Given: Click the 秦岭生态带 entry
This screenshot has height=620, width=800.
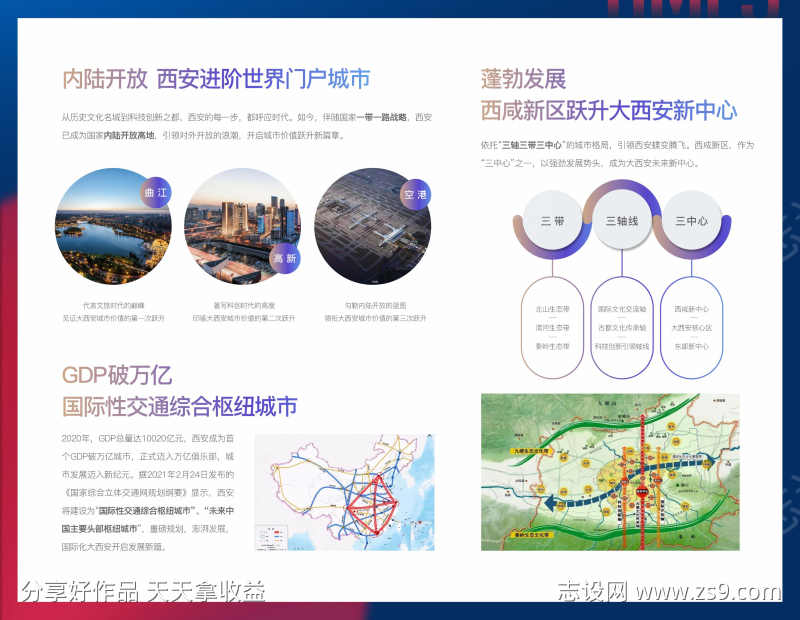Looking at the screenshot, I should pos(552,346).
